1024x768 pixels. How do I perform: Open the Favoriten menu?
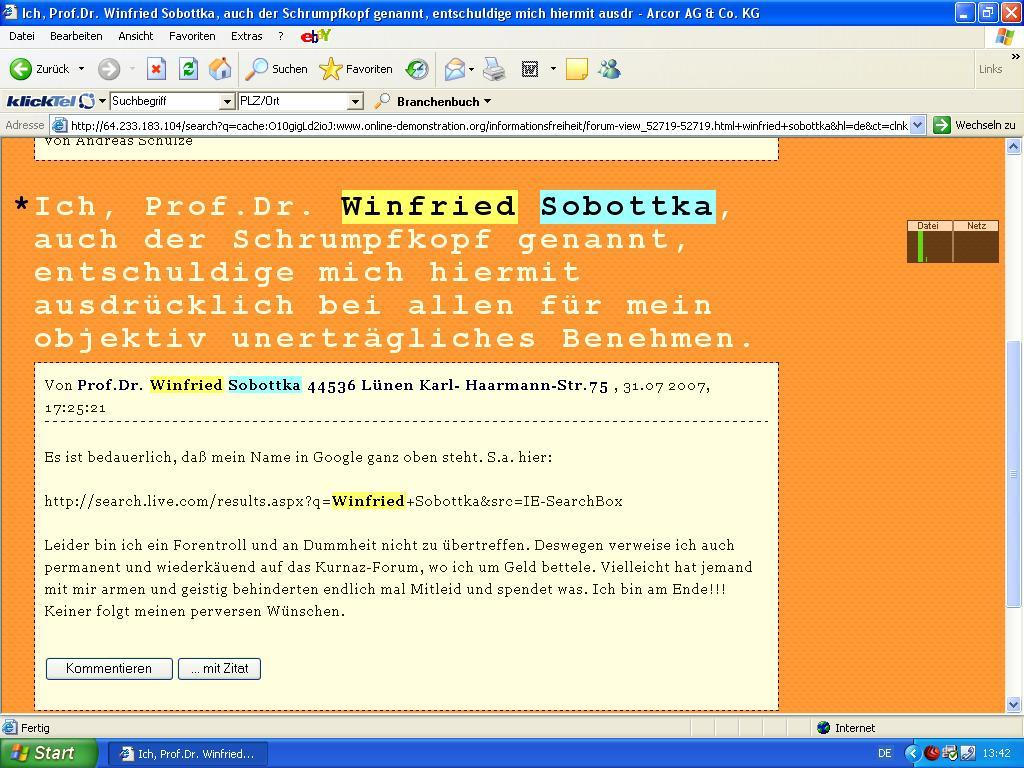192,37
